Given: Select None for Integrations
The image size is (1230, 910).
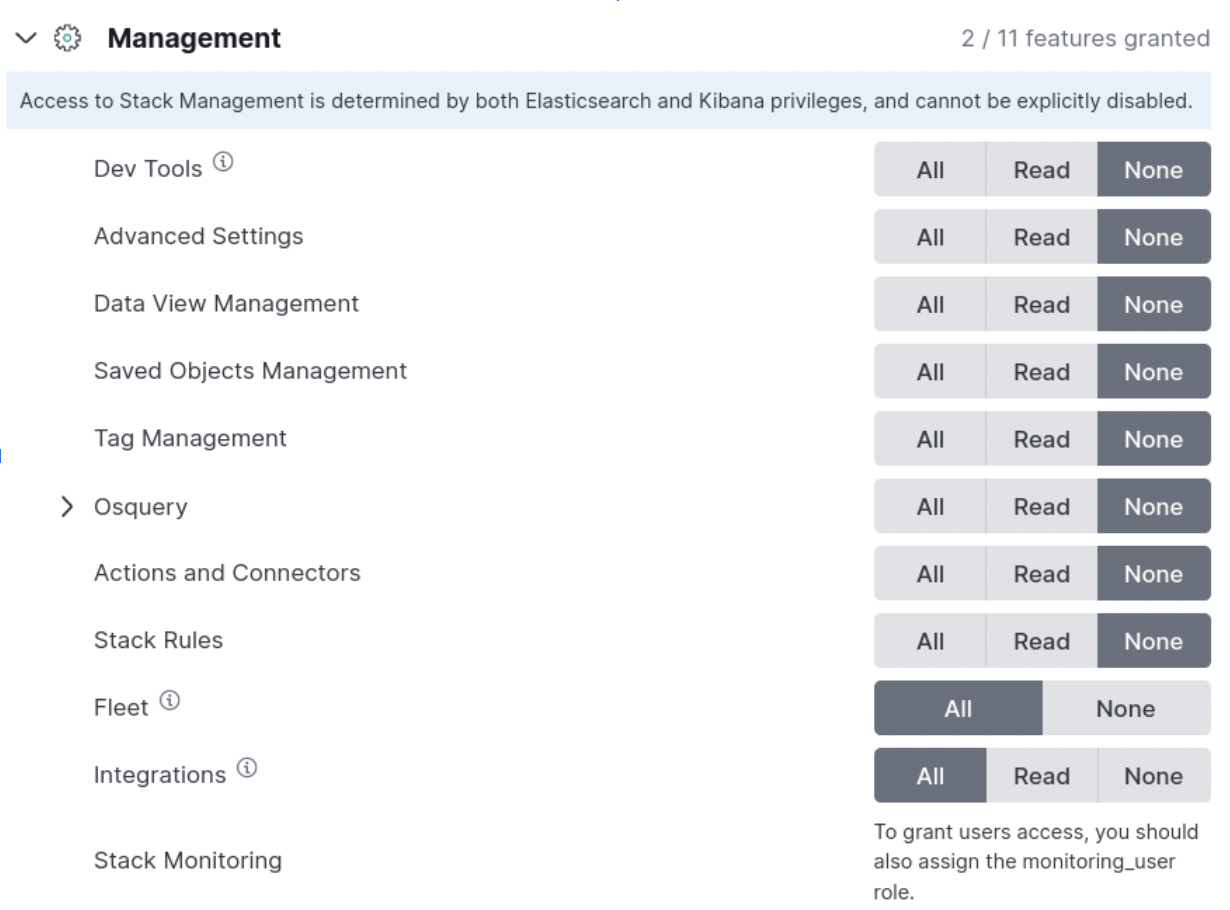Looking at the screenshot, I should (1153, 776).
